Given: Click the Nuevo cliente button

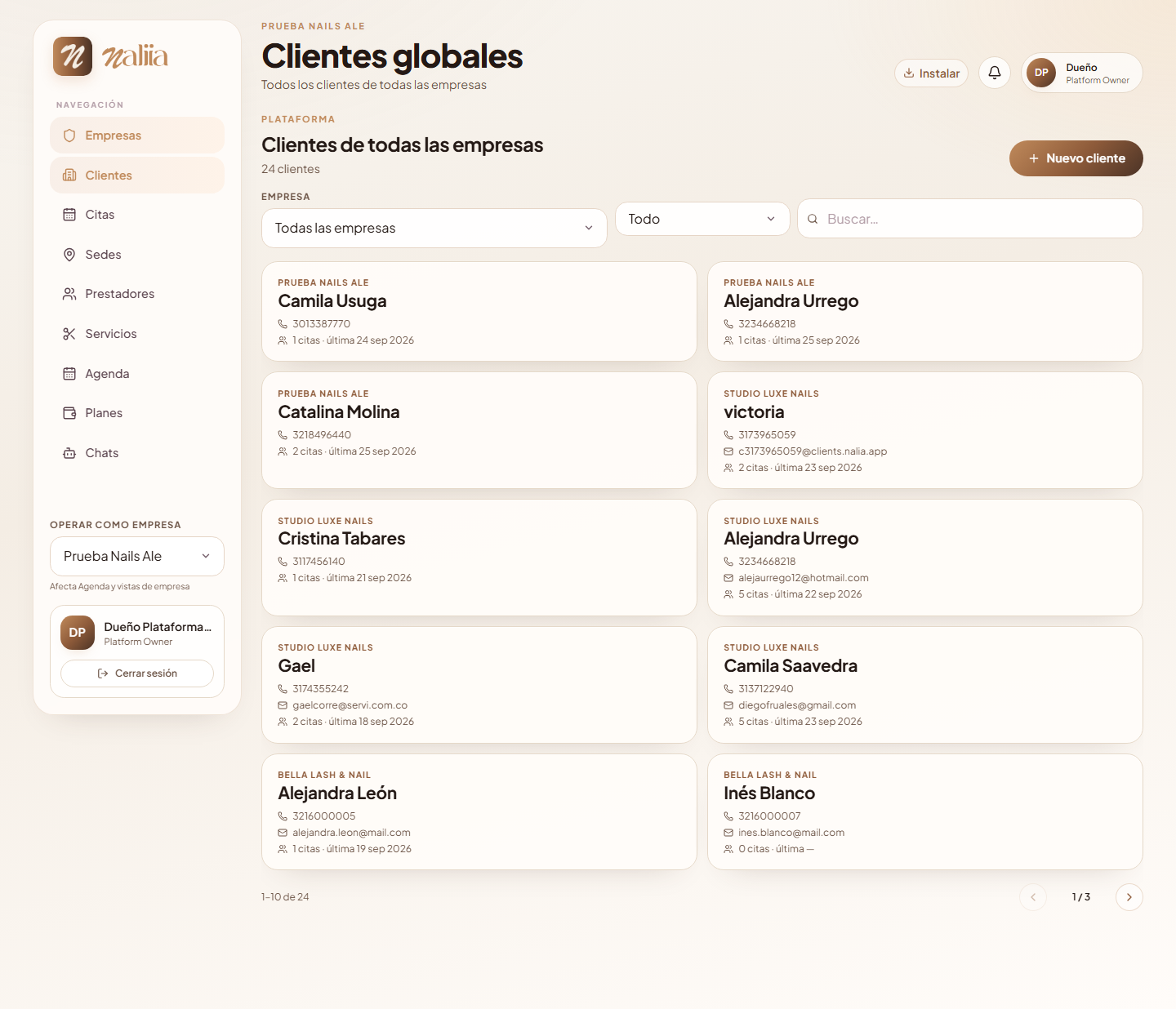Looking at the screenshot, I should coord(1076,158).
